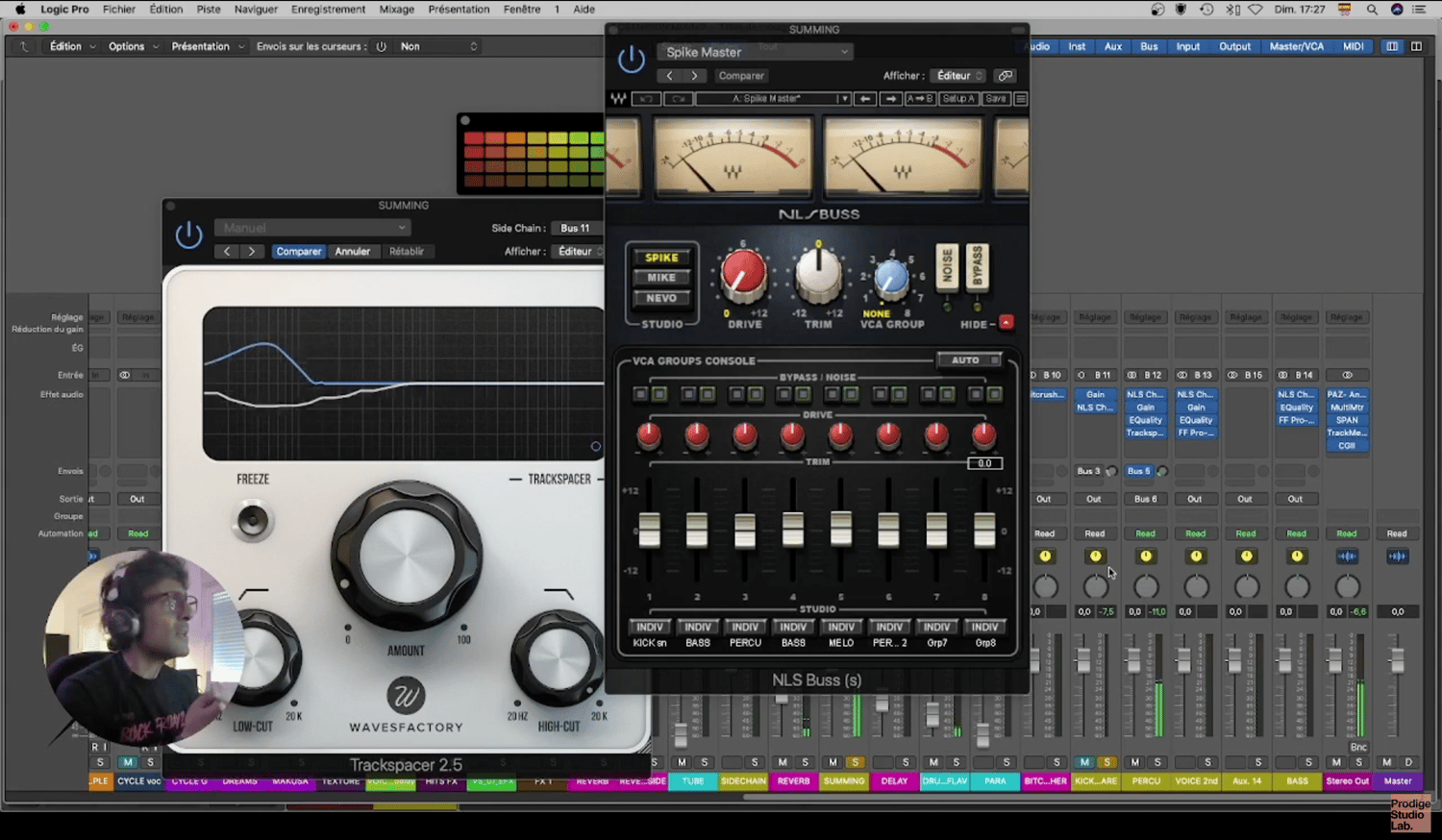Toggle solo on SUMMING channel
This screenshot has height=840, width=1442.
pyautogui.click(x=855, y=762)
